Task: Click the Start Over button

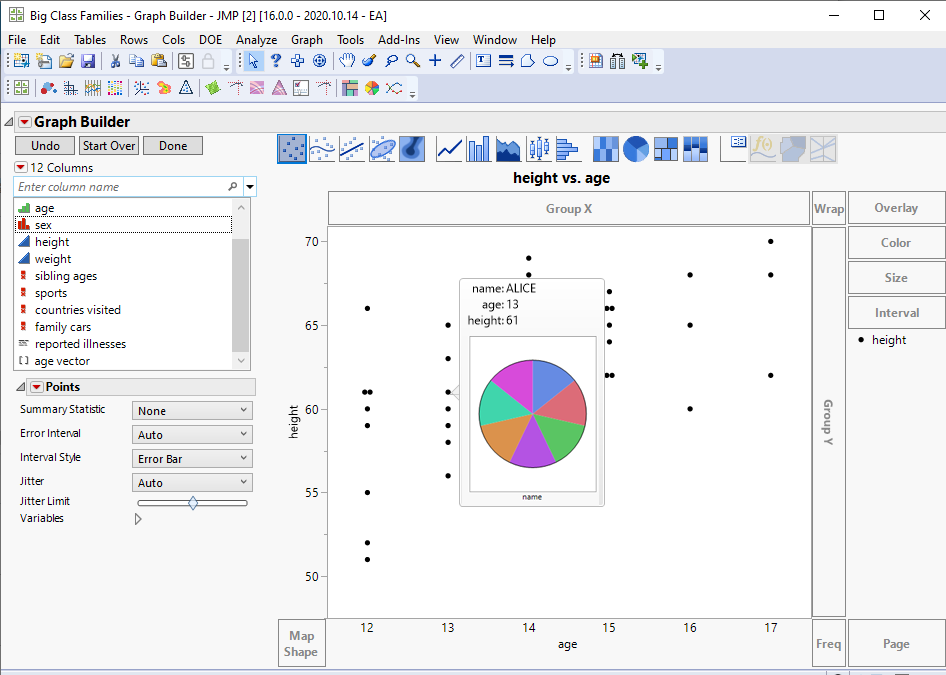Action: coord(109,146)
